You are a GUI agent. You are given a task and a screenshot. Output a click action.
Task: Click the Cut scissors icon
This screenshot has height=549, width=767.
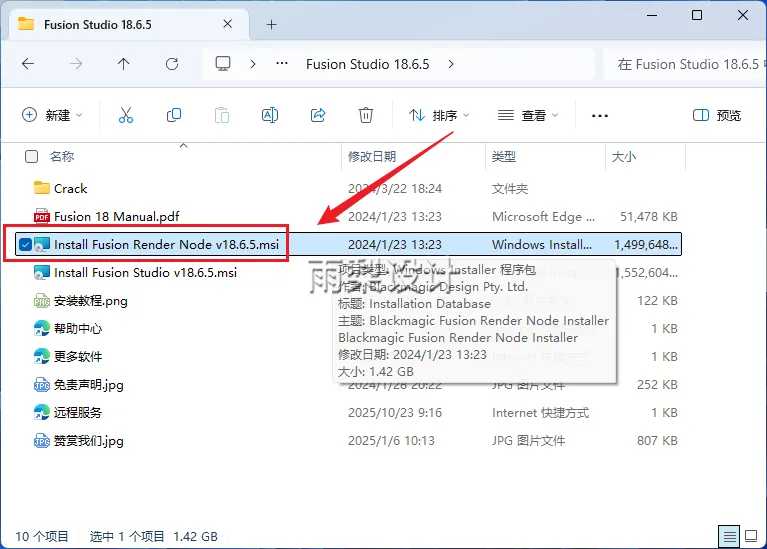point(126,115)
